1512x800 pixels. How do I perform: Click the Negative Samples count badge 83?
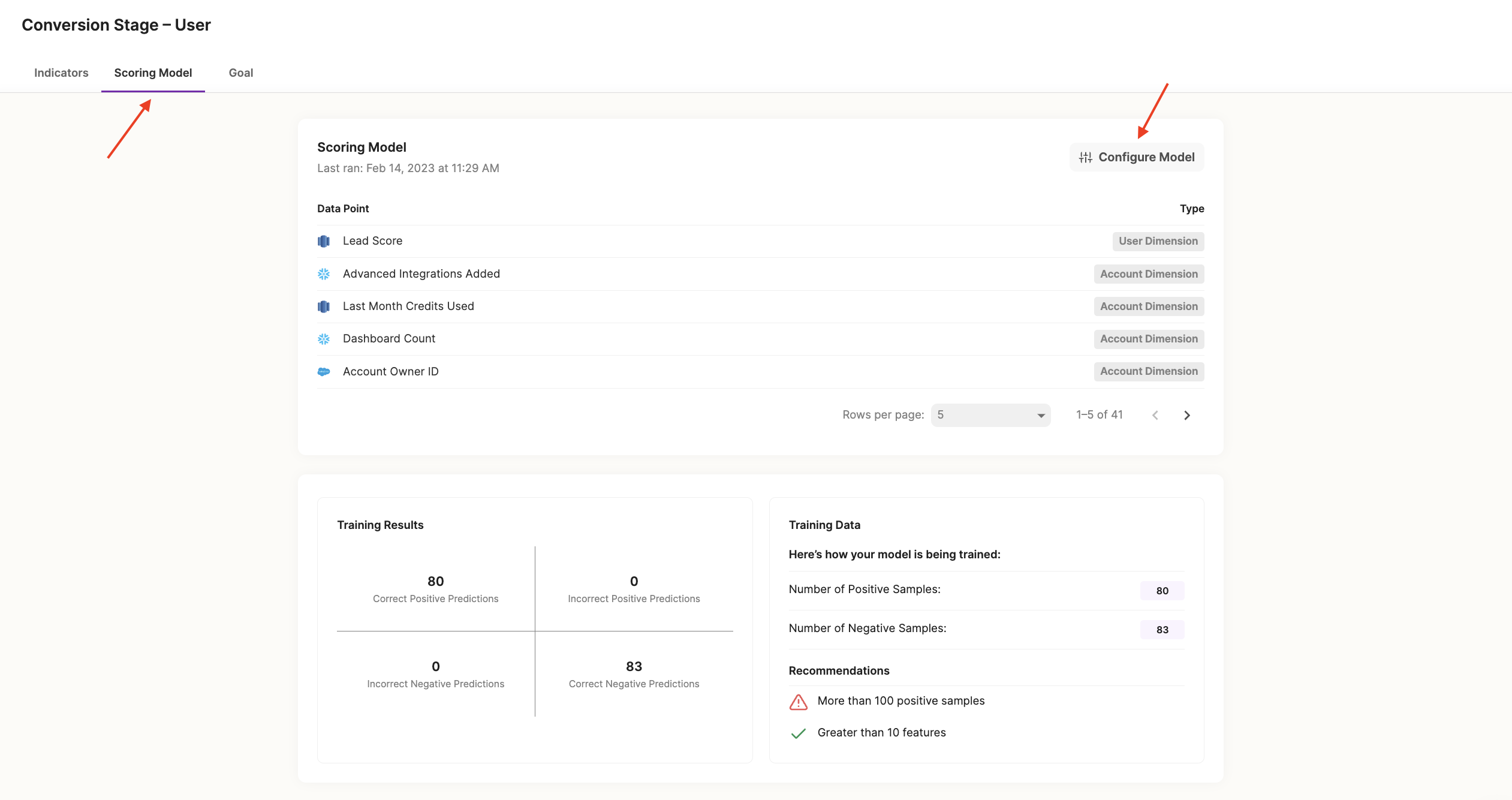point(1162,630)
